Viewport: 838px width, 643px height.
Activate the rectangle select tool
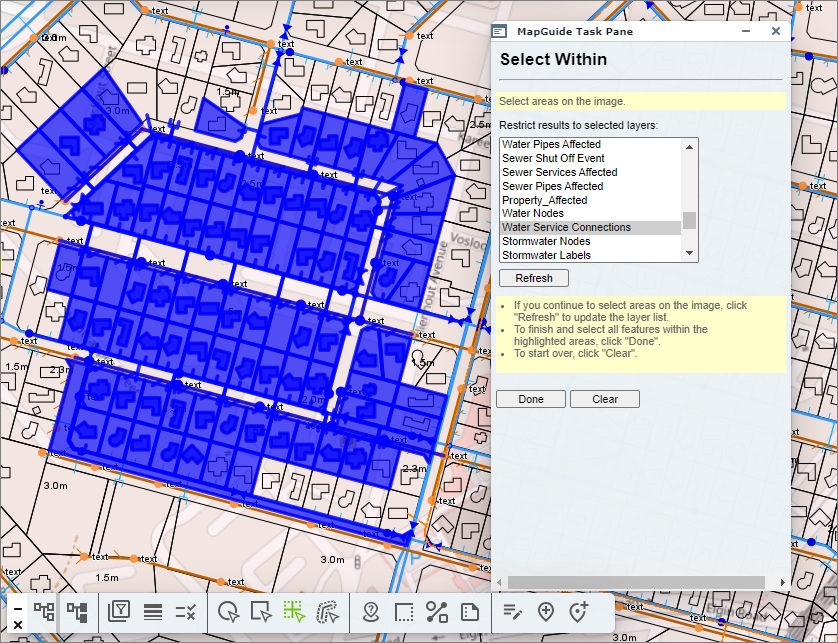coord(261,612)
